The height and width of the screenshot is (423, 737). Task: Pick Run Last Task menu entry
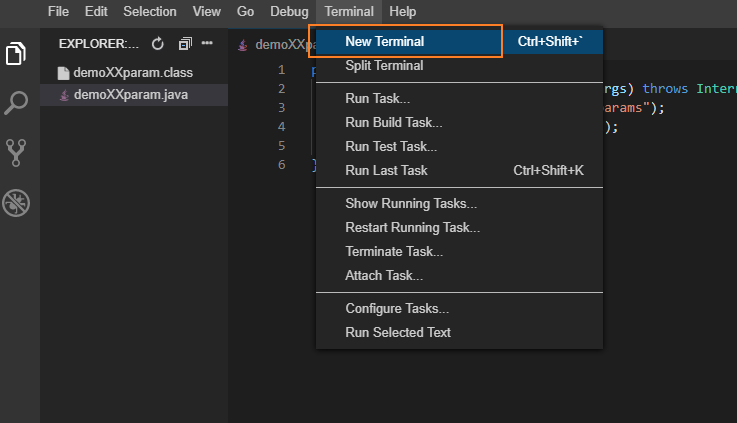[386, 171]
